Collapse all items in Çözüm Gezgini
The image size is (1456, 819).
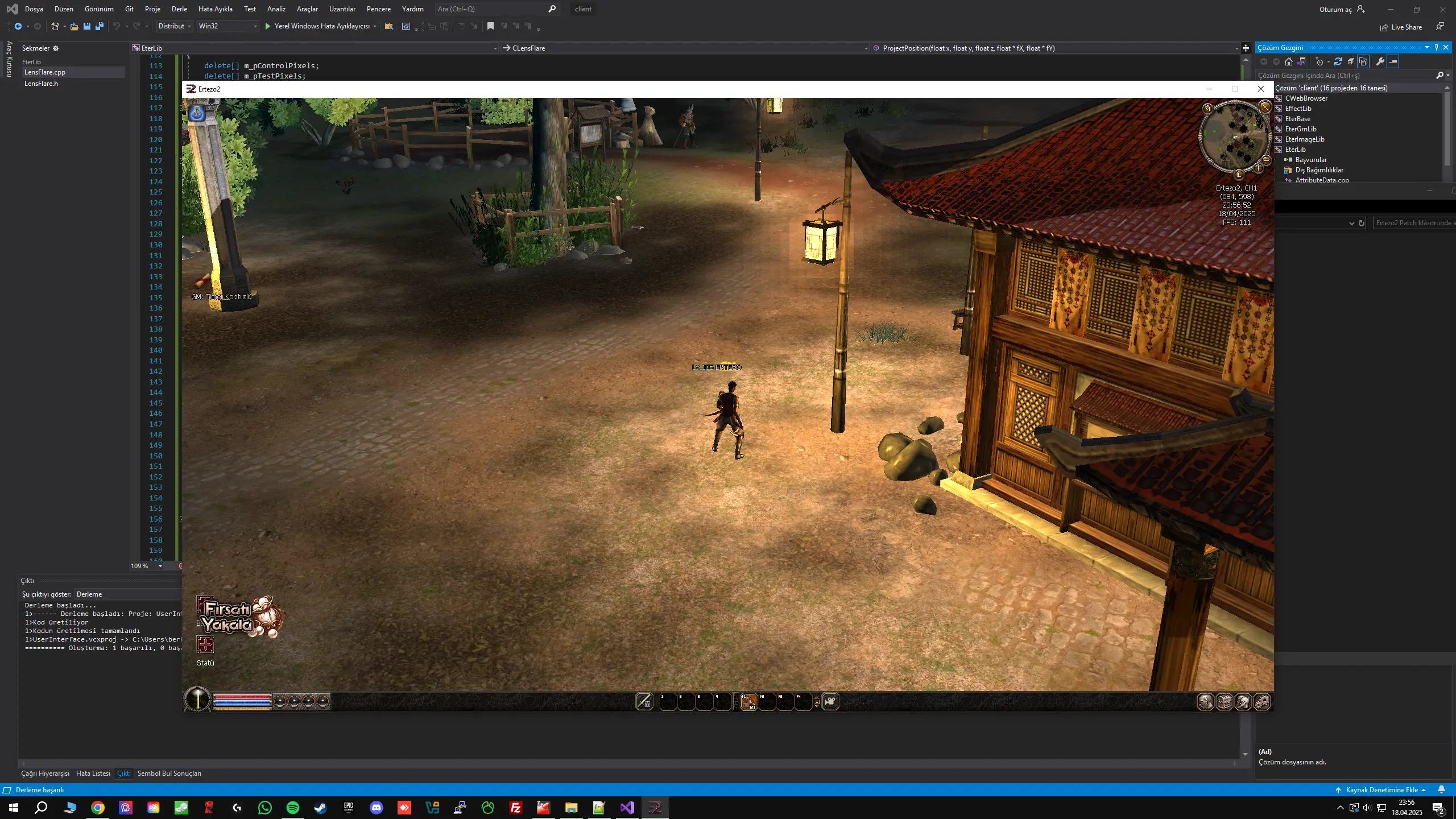[1351, 61]
